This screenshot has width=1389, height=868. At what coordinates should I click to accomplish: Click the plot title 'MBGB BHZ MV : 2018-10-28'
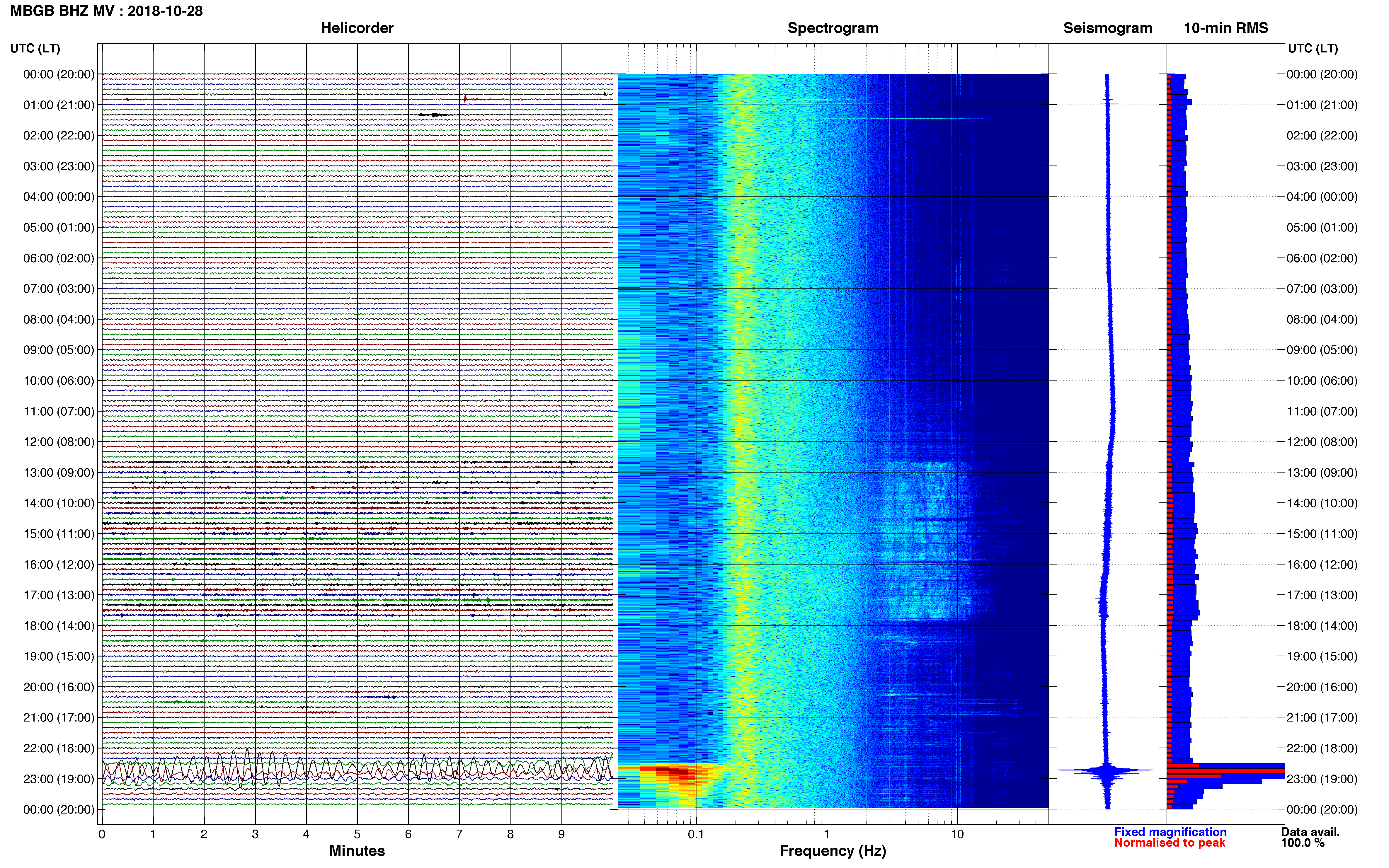[106, 11]
